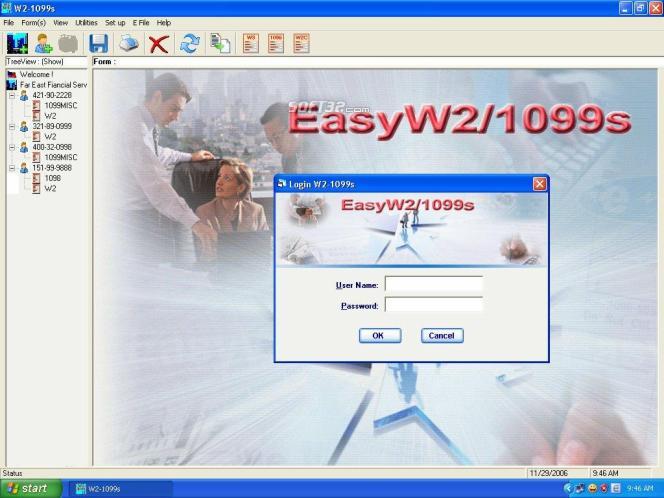Click the status bar time 9:46 AM

pyautogui.click(x=606, y=473)
